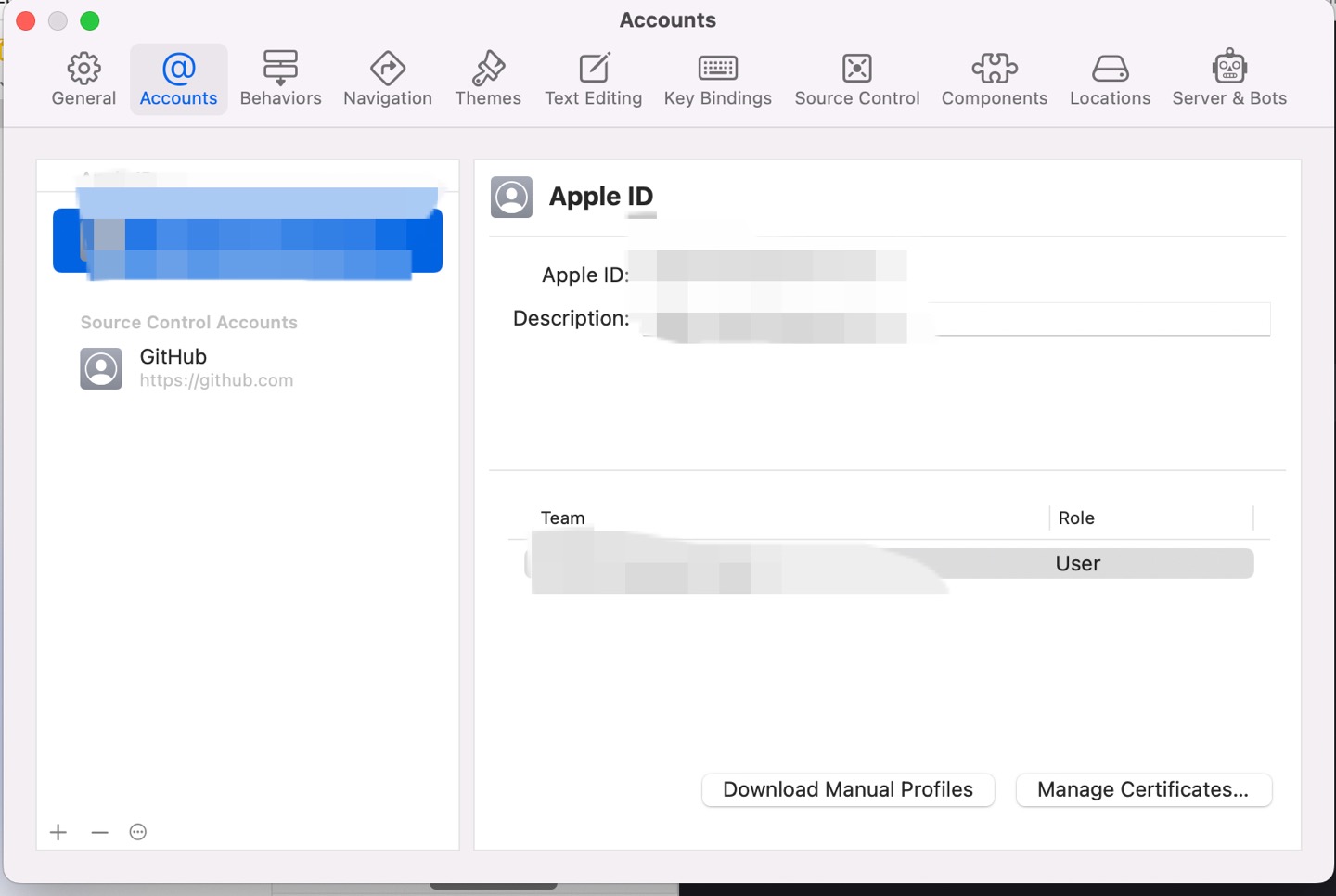Screen dimensions: 1336x896
Task: Go to Text Editing preferences
Action: (594, 80)
